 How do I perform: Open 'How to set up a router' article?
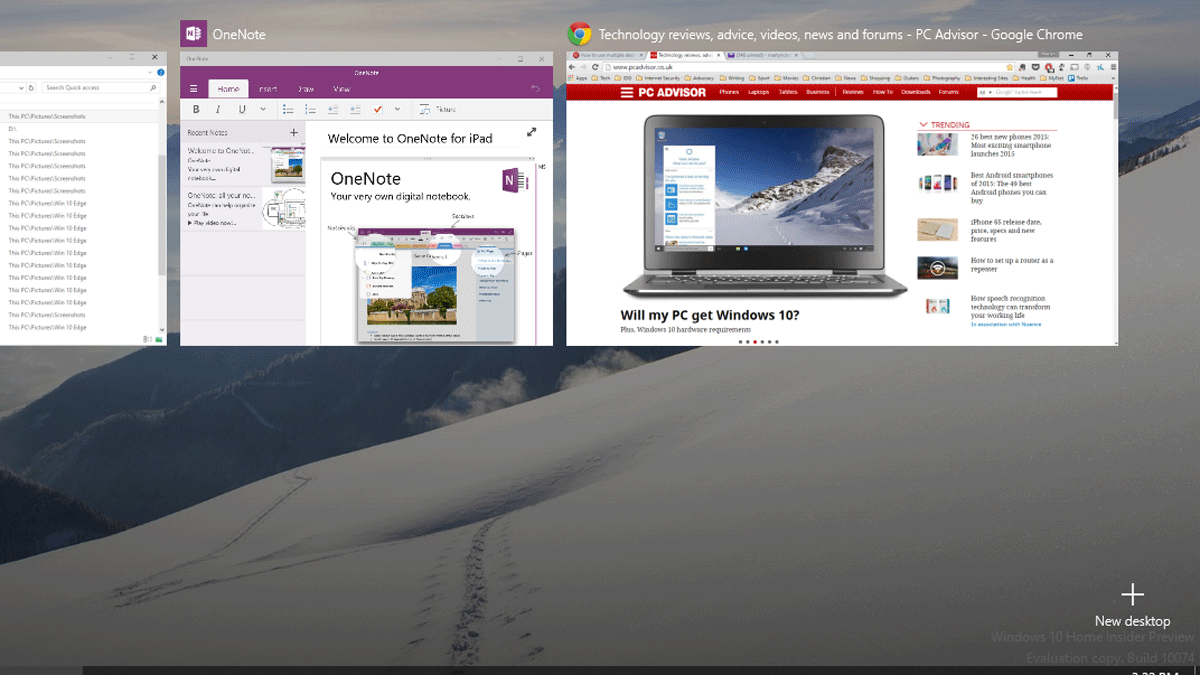coord(1012,265)
